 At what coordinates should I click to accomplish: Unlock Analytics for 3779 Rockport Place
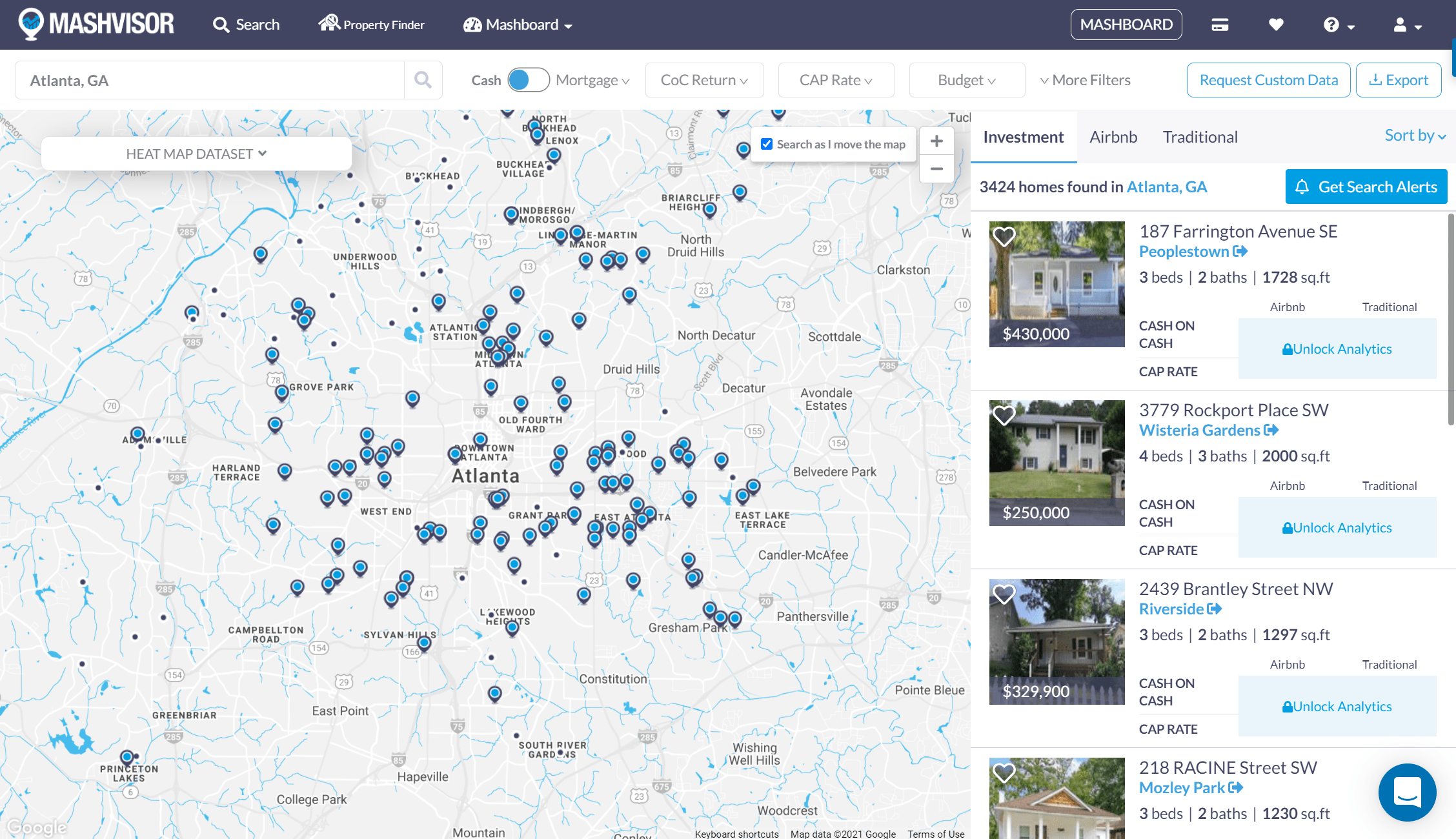point(1337,527)
